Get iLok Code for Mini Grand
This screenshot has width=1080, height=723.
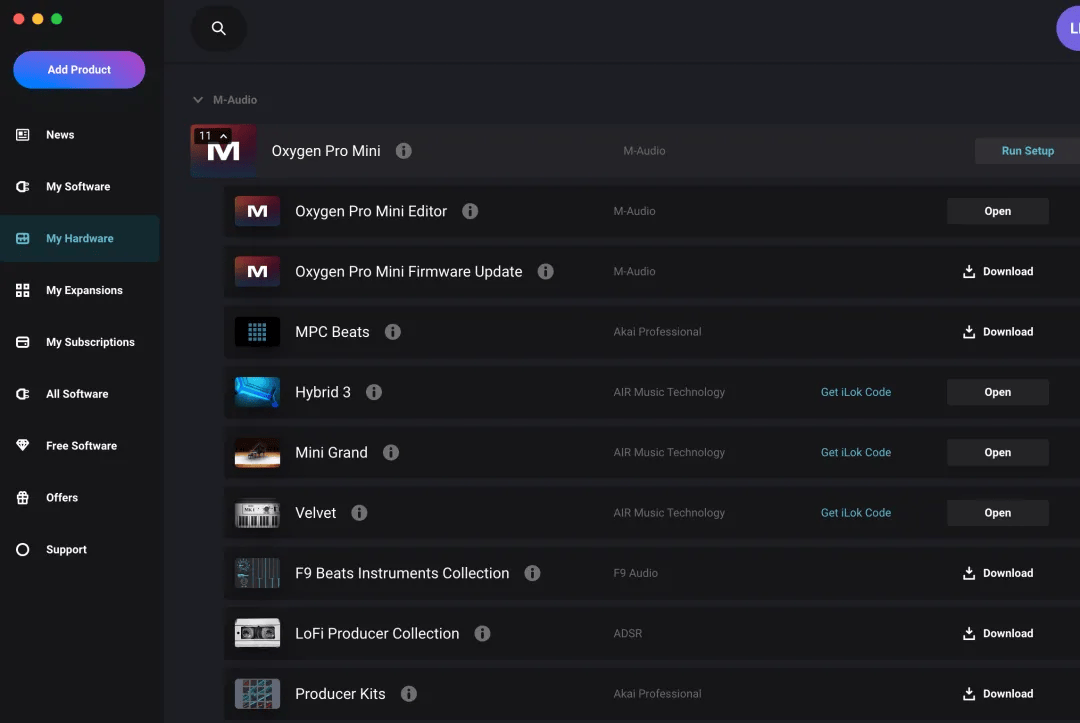coord(855,452)
